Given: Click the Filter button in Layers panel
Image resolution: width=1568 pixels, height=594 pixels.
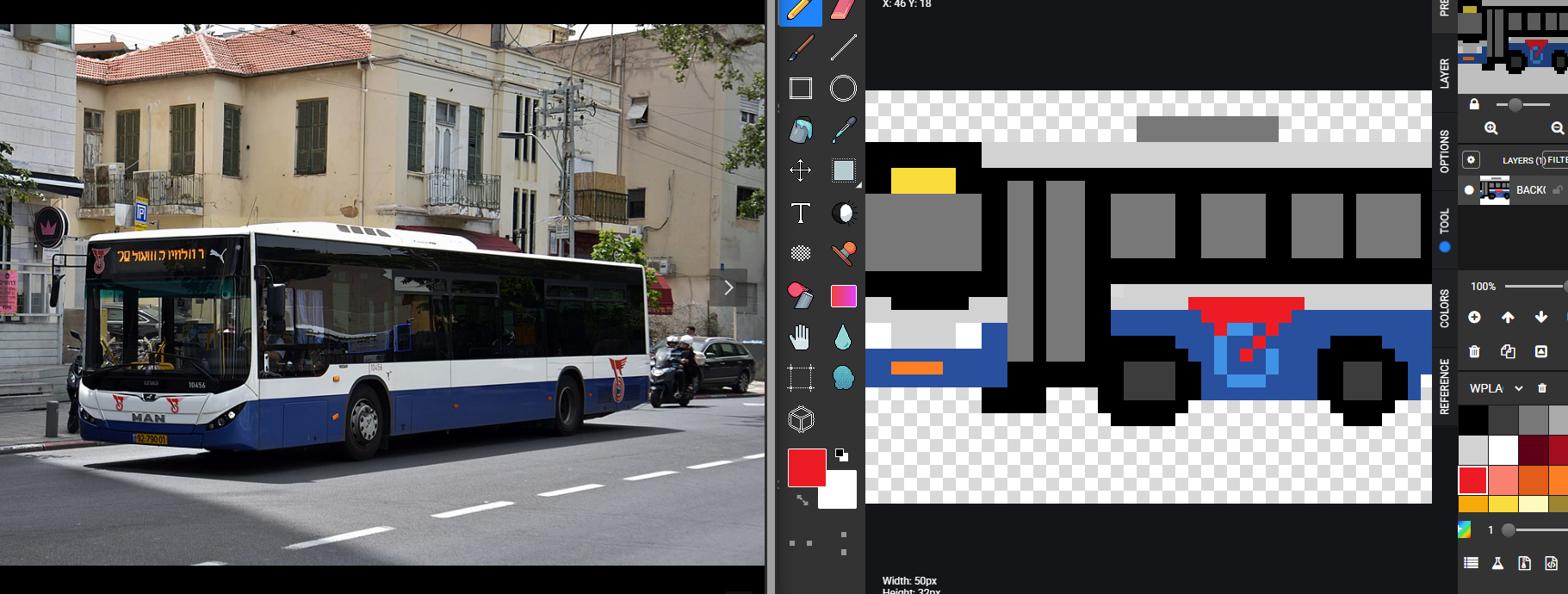Looking at the screenshot, I should point(1557,159).
